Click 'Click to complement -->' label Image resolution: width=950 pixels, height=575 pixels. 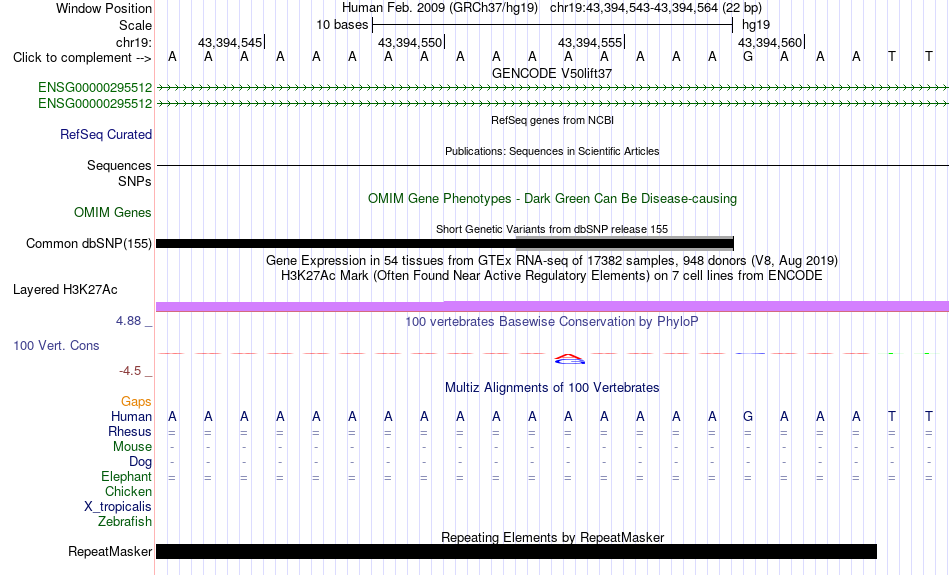click(82, 58)
